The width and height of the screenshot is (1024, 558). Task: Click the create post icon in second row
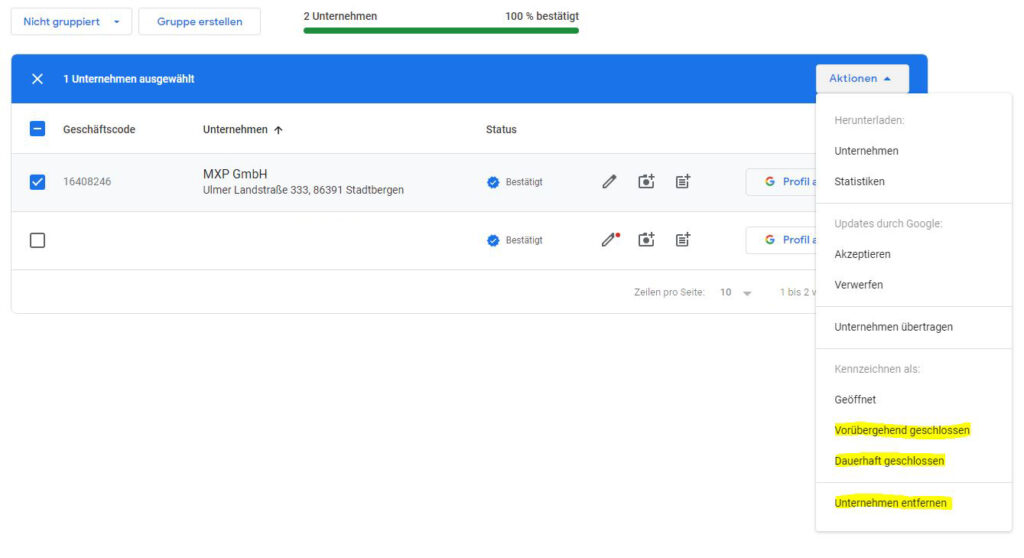(682, 240)
